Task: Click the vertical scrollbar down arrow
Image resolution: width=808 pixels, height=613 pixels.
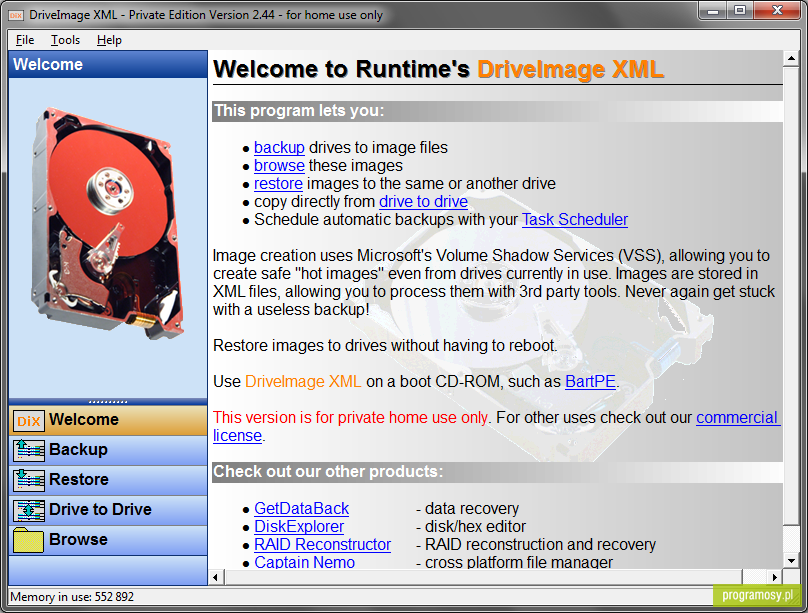Action: (791, 560)
